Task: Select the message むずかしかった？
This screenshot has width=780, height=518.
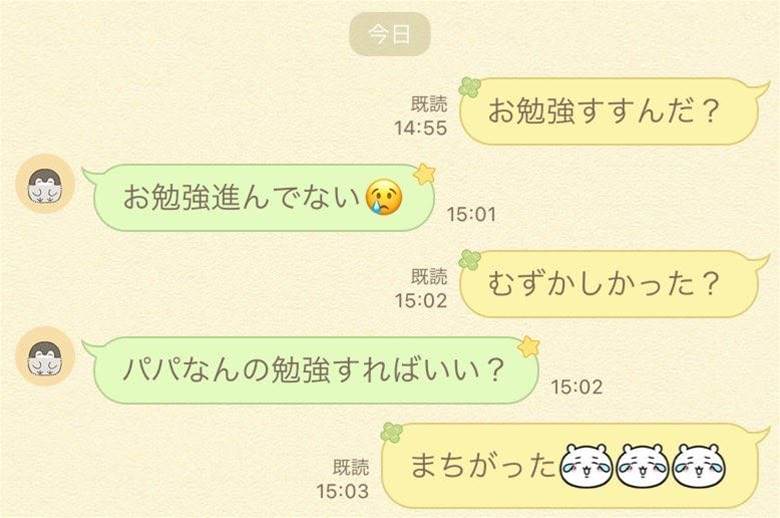Action: coord(603,284)
